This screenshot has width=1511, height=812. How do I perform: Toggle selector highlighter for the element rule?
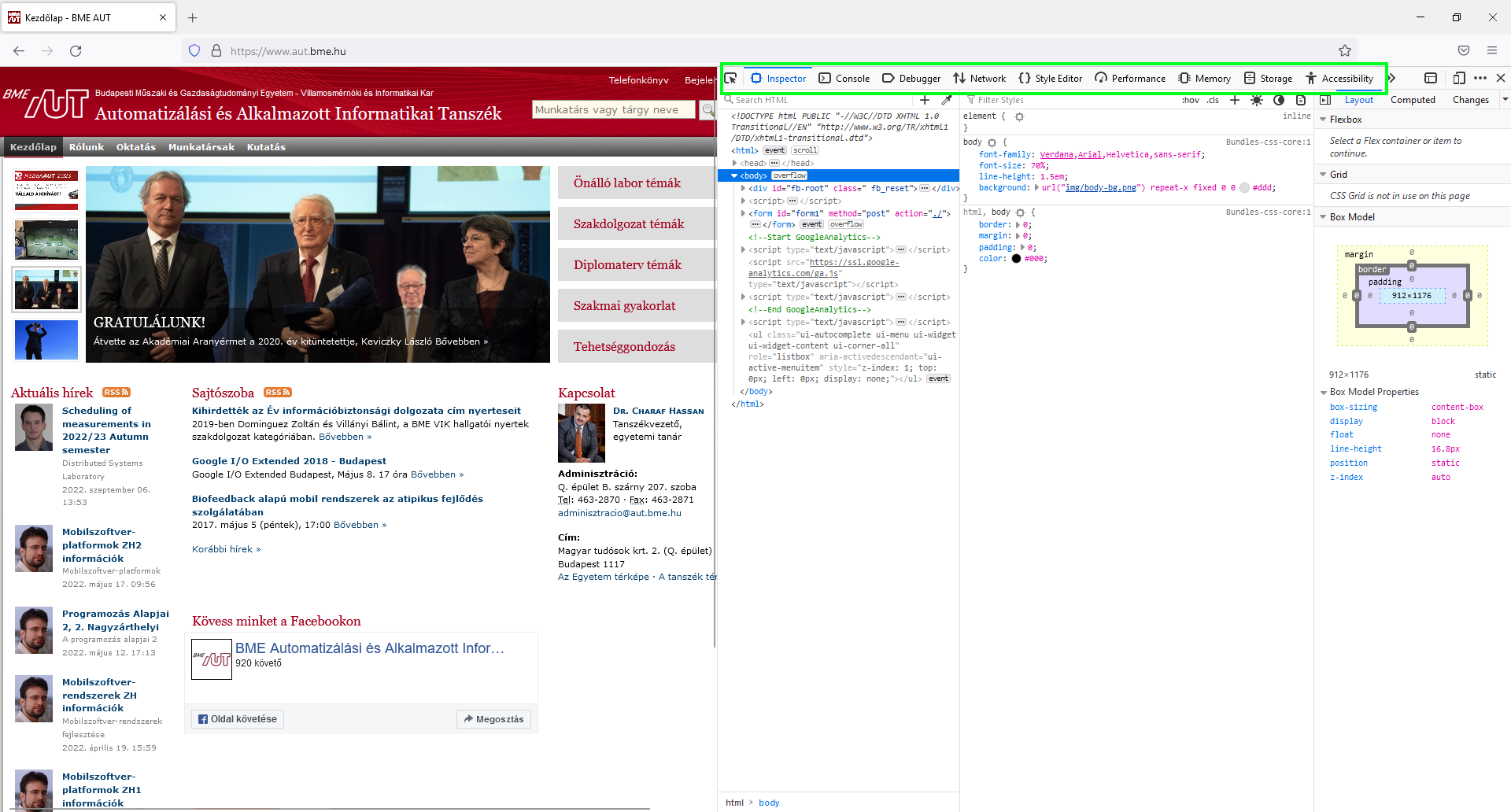[1019, 116]
